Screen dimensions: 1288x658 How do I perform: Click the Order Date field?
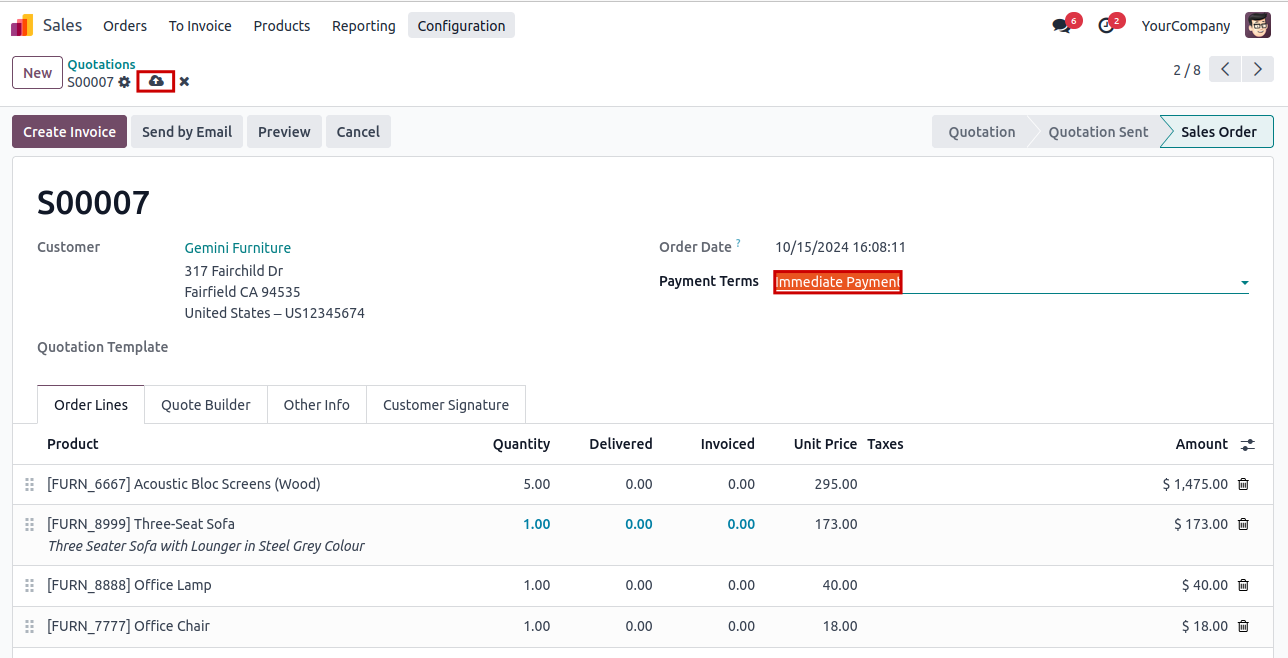tap(840, 247)
